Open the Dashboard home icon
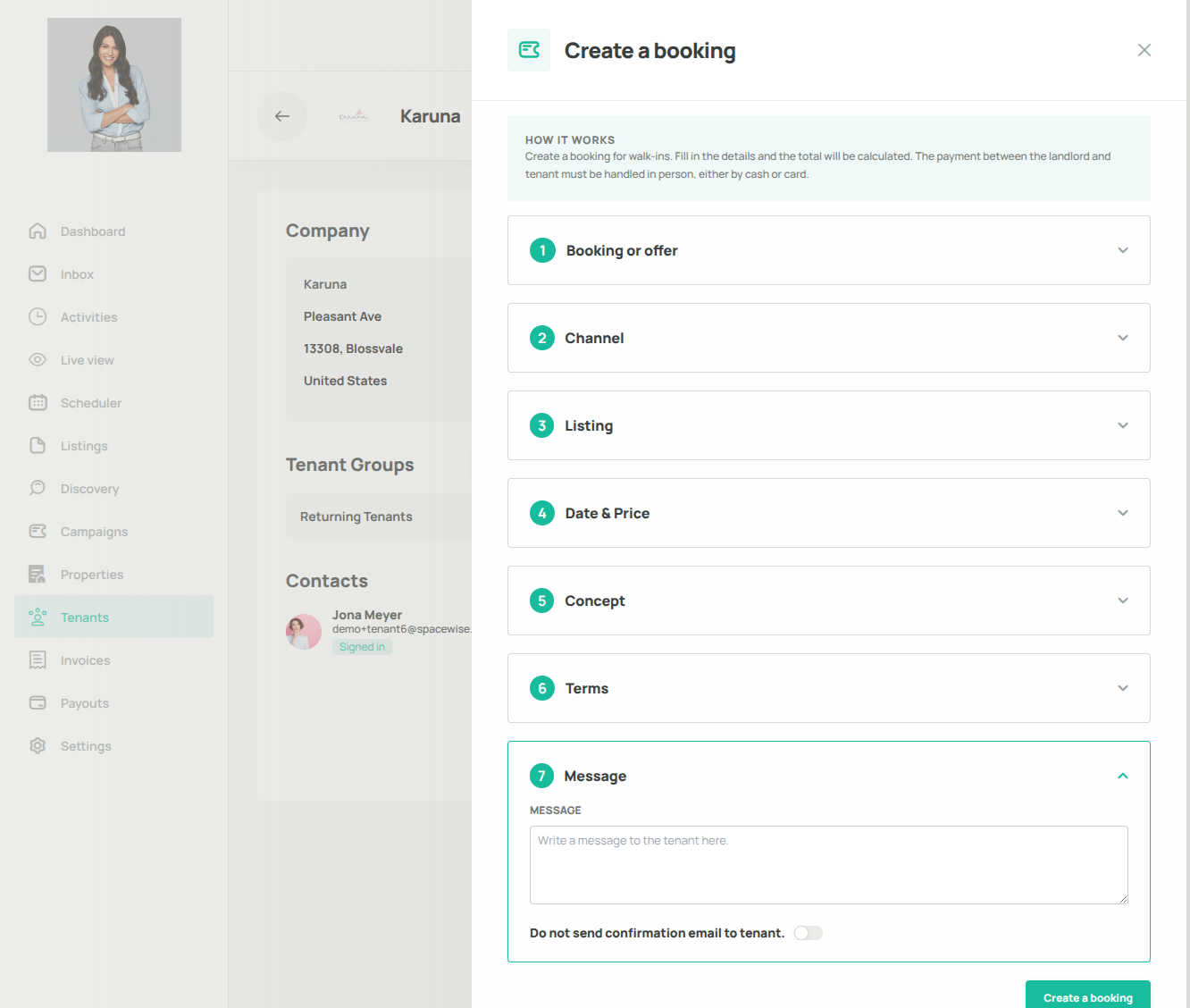 coord(38,231)
